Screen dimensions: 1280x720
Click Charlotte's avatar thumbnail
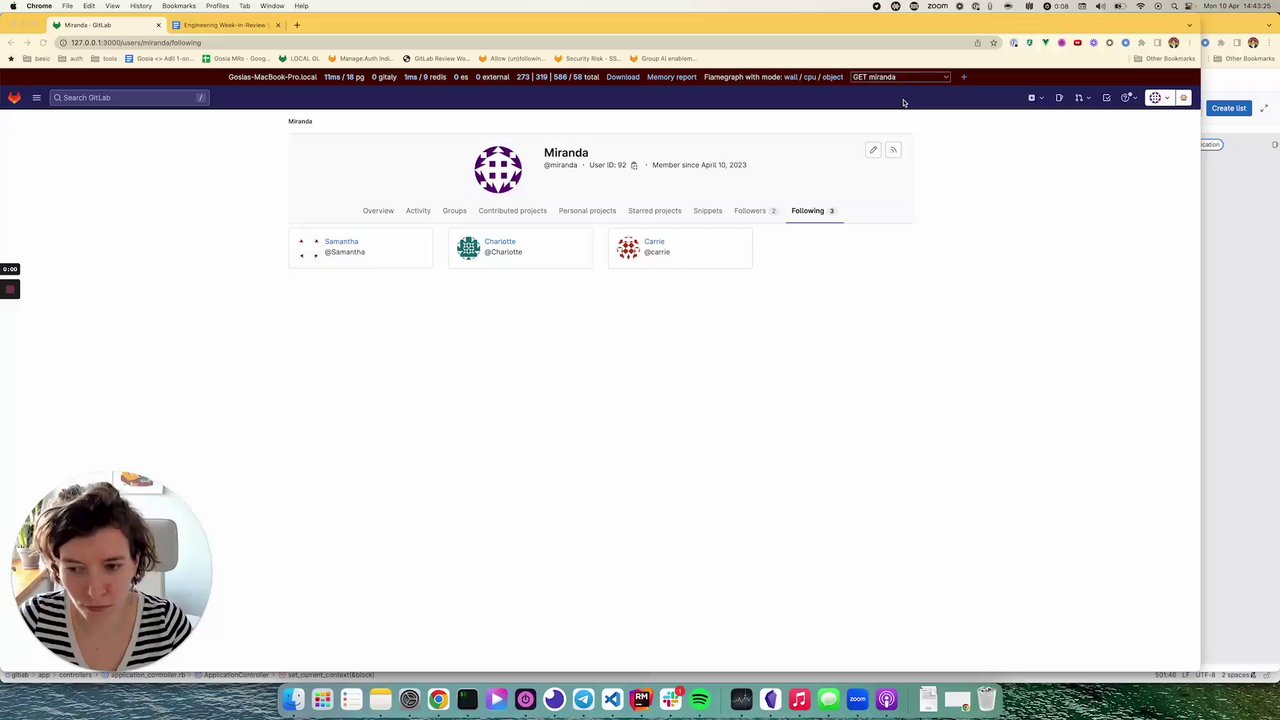tap(468, 248)
